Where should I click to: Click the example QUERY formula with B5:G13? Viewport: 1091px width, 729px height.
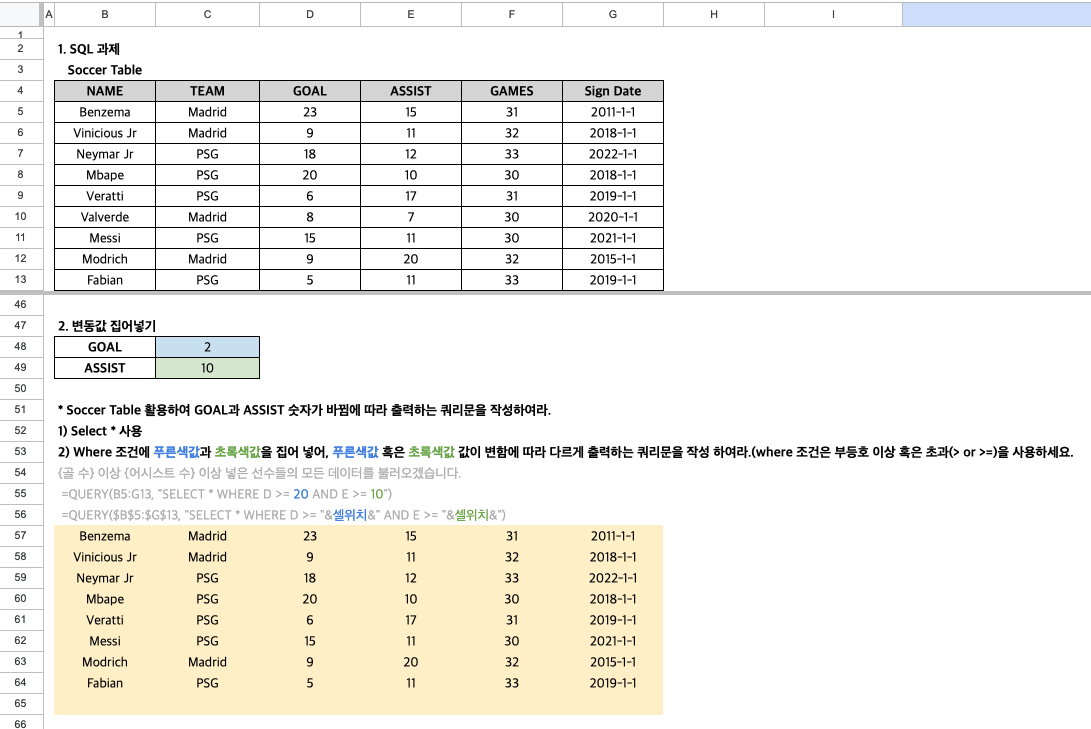click(x=227, y=494)
